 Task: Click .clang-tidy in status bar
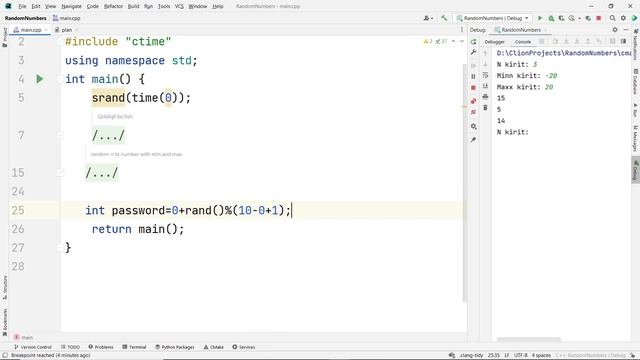click(x=471, y=356)
